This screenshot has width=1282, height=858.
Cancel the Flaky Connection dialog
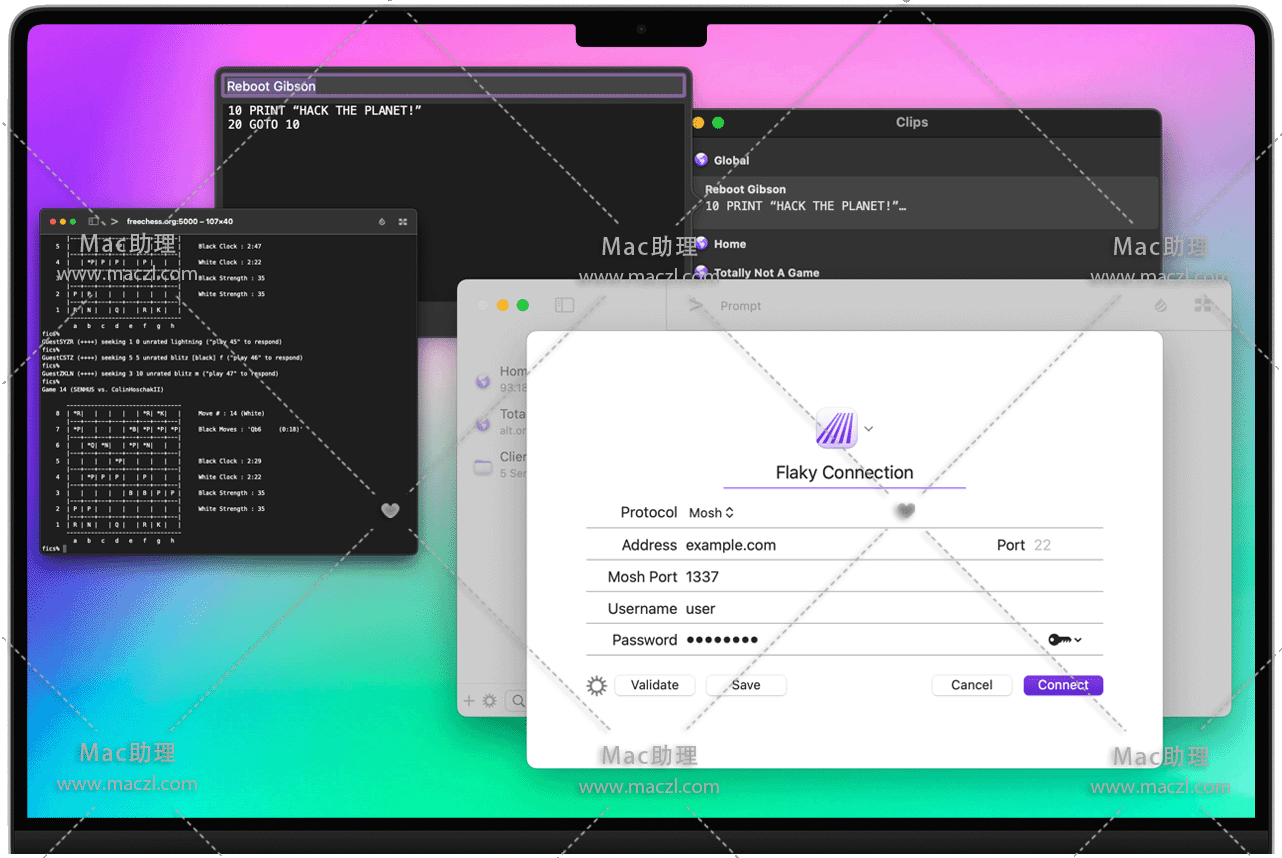click(x=971, y=686)
